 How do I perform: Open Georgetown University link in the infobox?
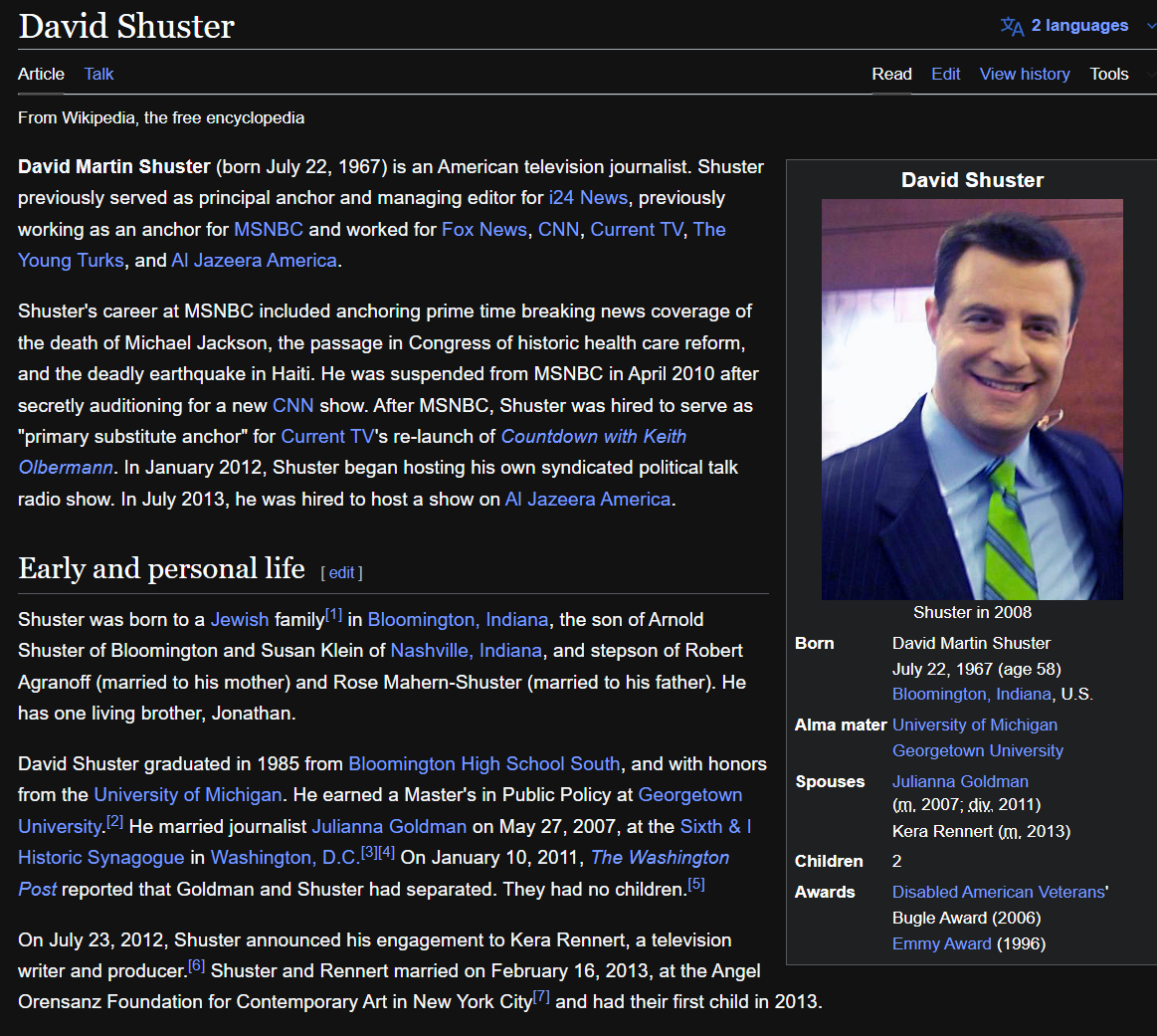(977, 751)
